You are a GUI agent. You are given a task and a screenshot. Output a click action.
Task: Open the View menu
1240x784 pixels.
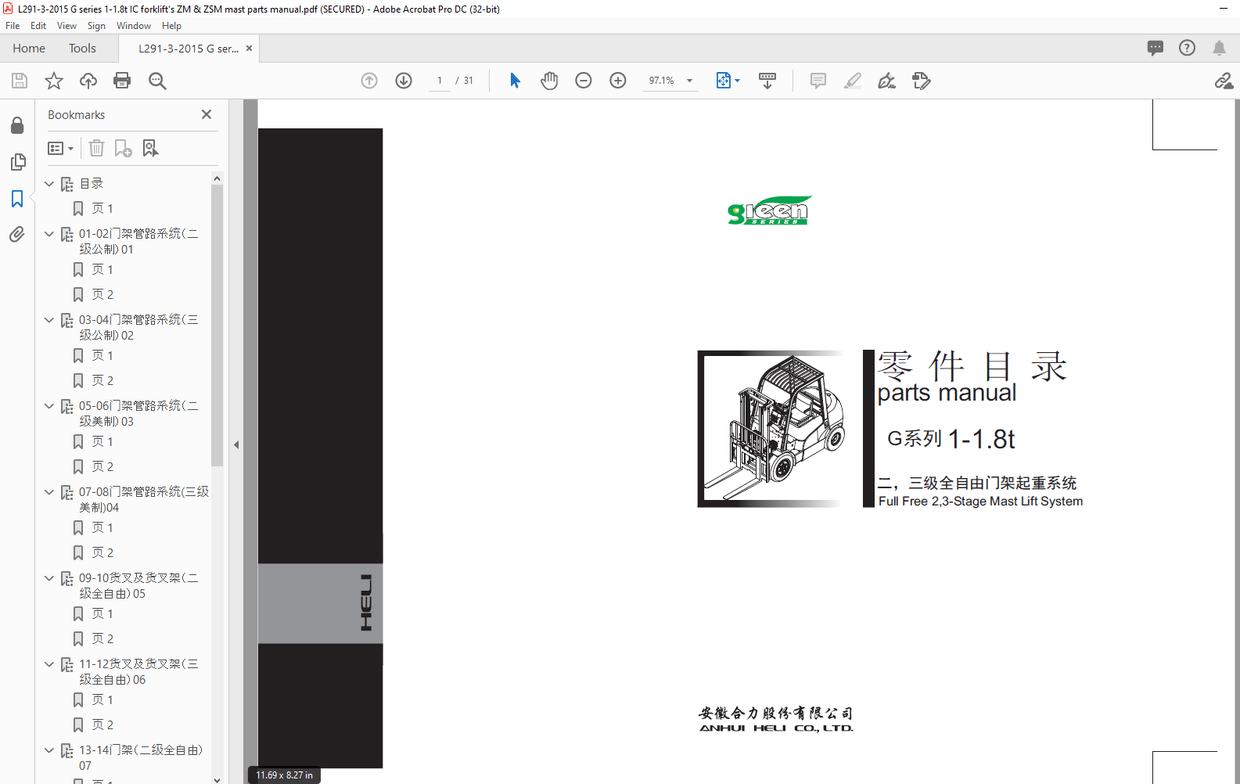(66, 26)
